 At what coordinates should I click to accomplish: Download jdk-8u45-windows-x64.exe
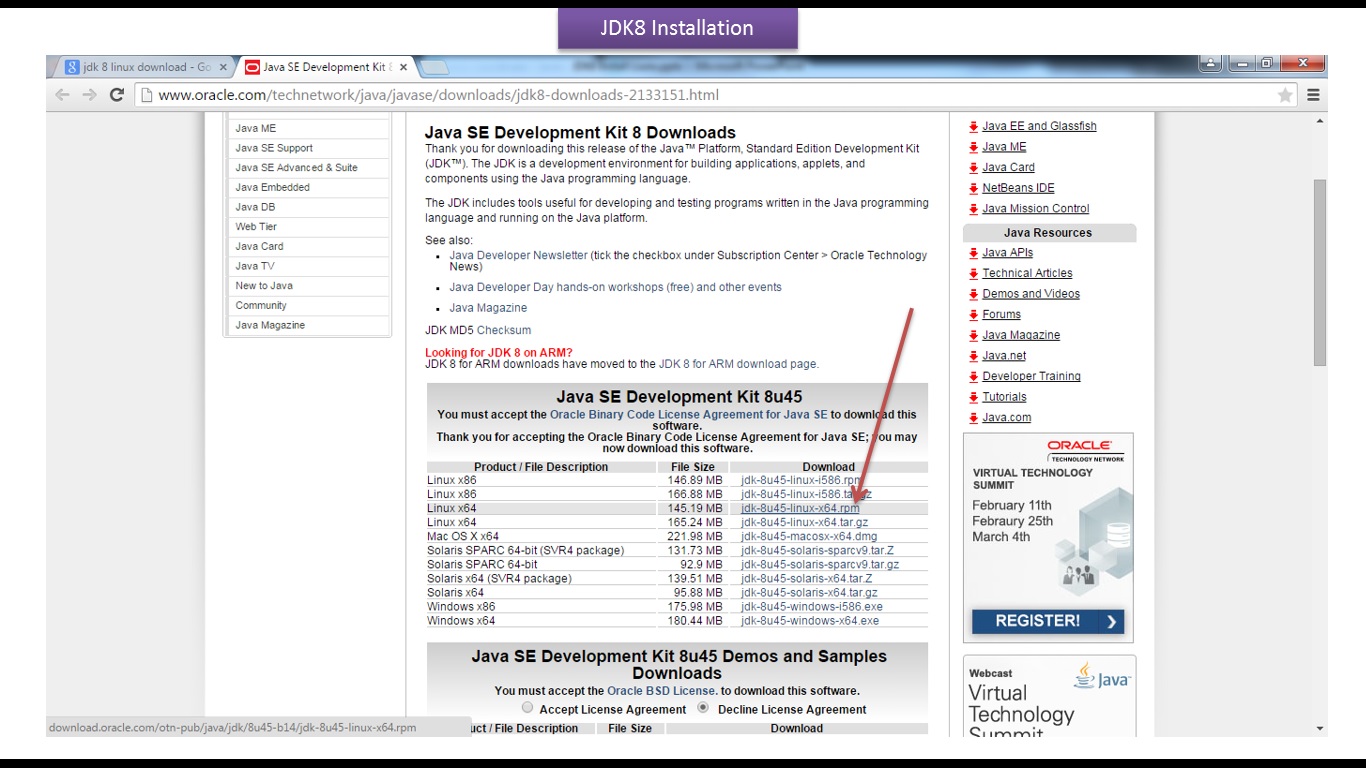click(810, 620)
